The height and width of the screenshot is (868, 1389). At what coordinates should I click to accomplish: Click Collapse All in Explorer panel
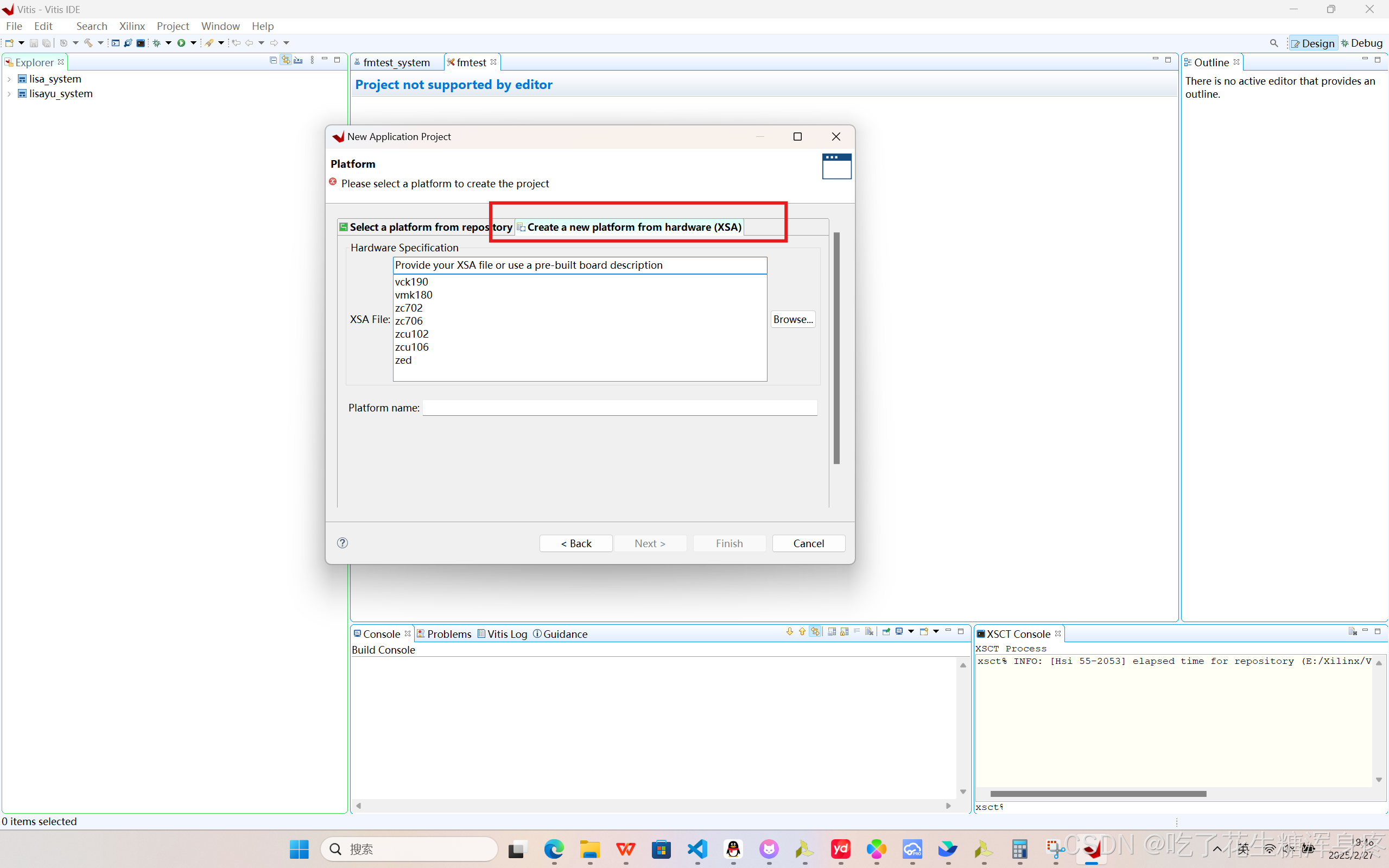273,60
